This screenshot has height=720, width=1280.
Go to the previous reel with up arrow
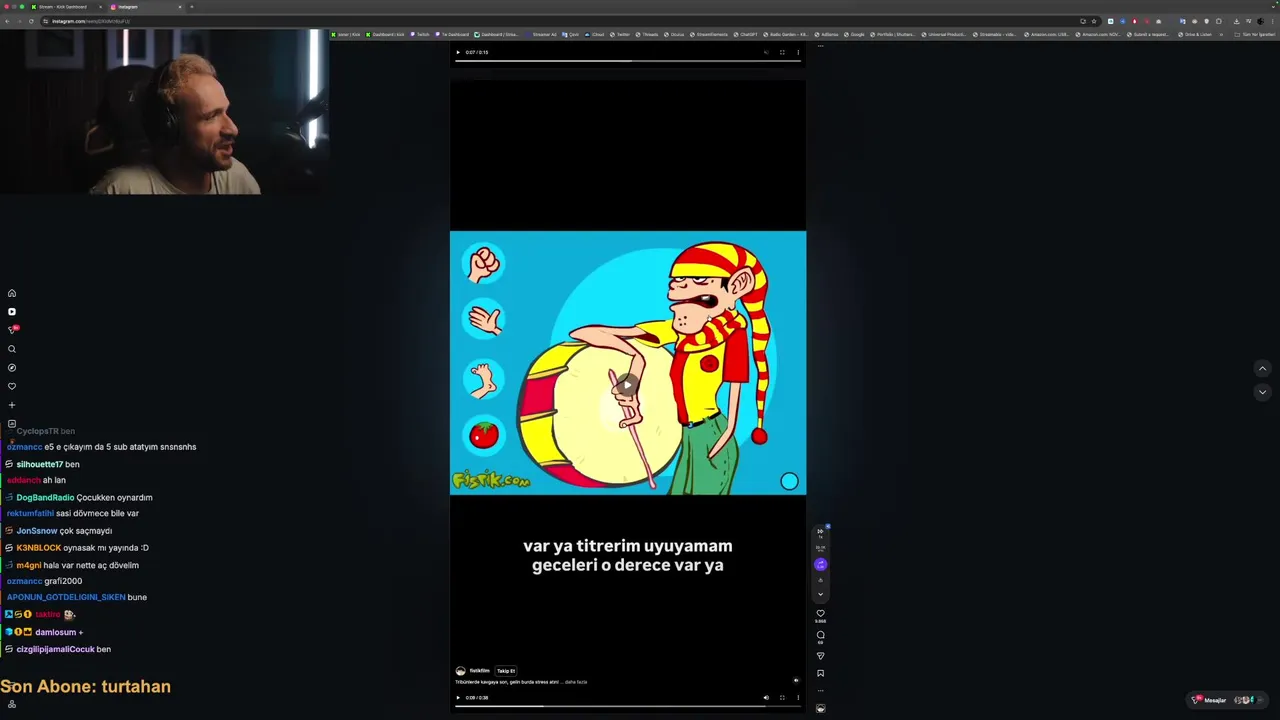click(1262, 368)
